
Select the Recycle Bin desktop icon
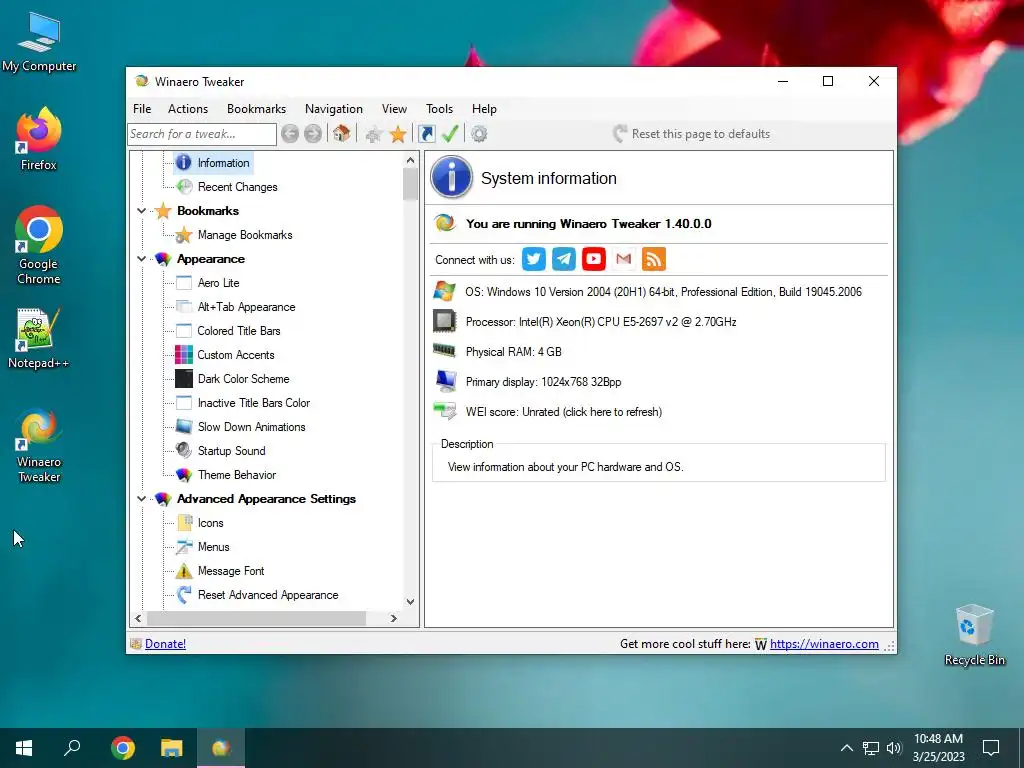pyautogui.click(x=974, y=635)
